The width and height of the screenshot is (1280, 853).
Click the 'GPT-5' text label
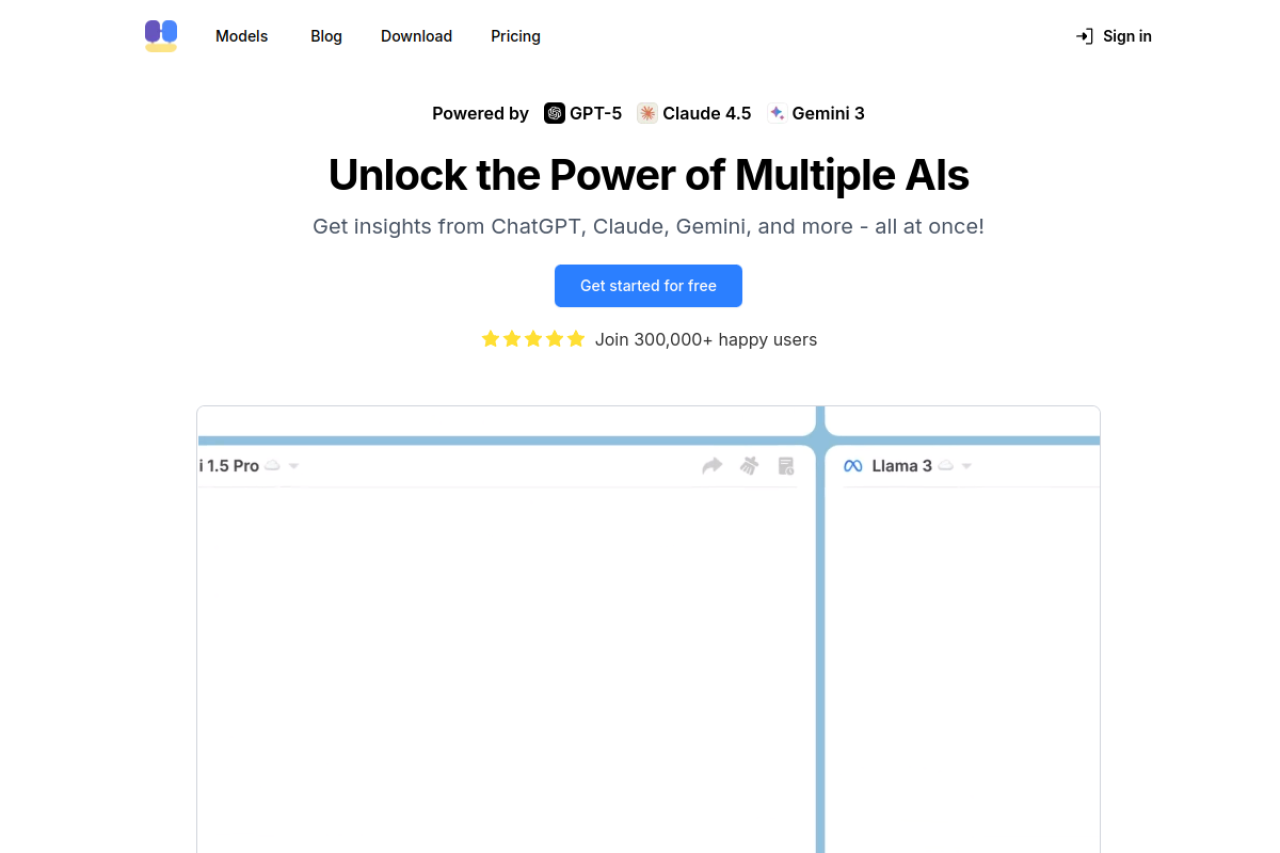pyautogui.click(x=596, y=114)
